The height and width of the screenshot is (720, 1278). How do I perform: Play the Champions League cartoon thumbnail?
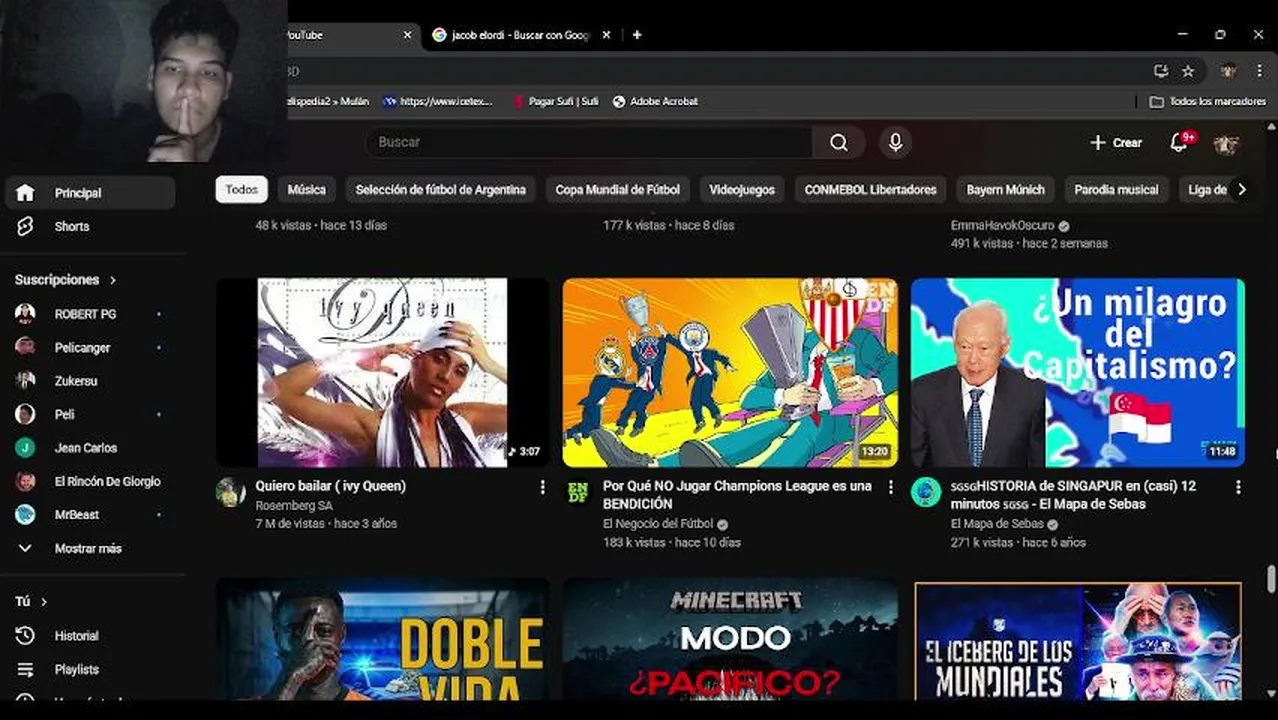(730, 373)
